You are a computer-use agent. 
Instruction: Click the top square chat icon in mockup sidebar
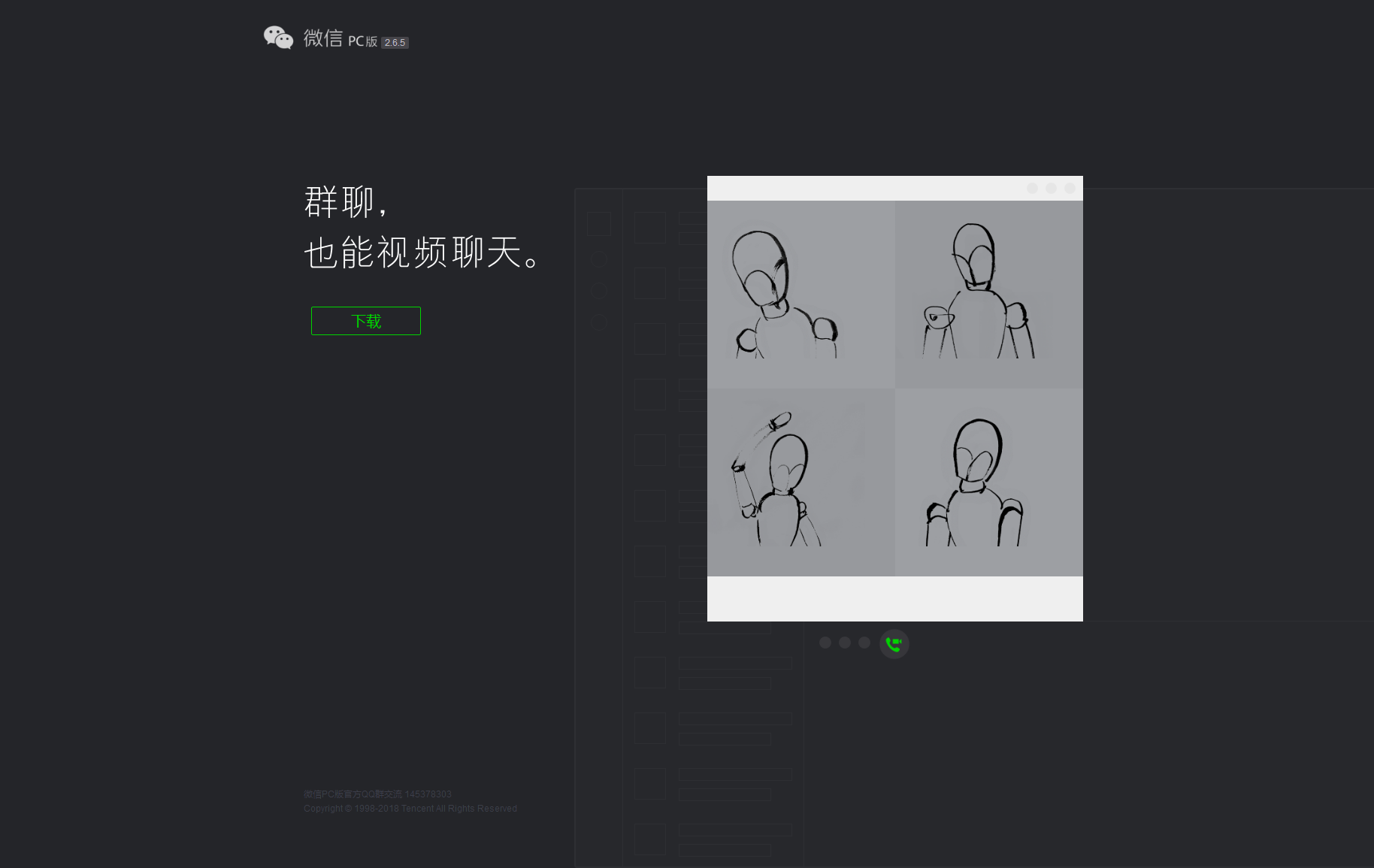599,224
